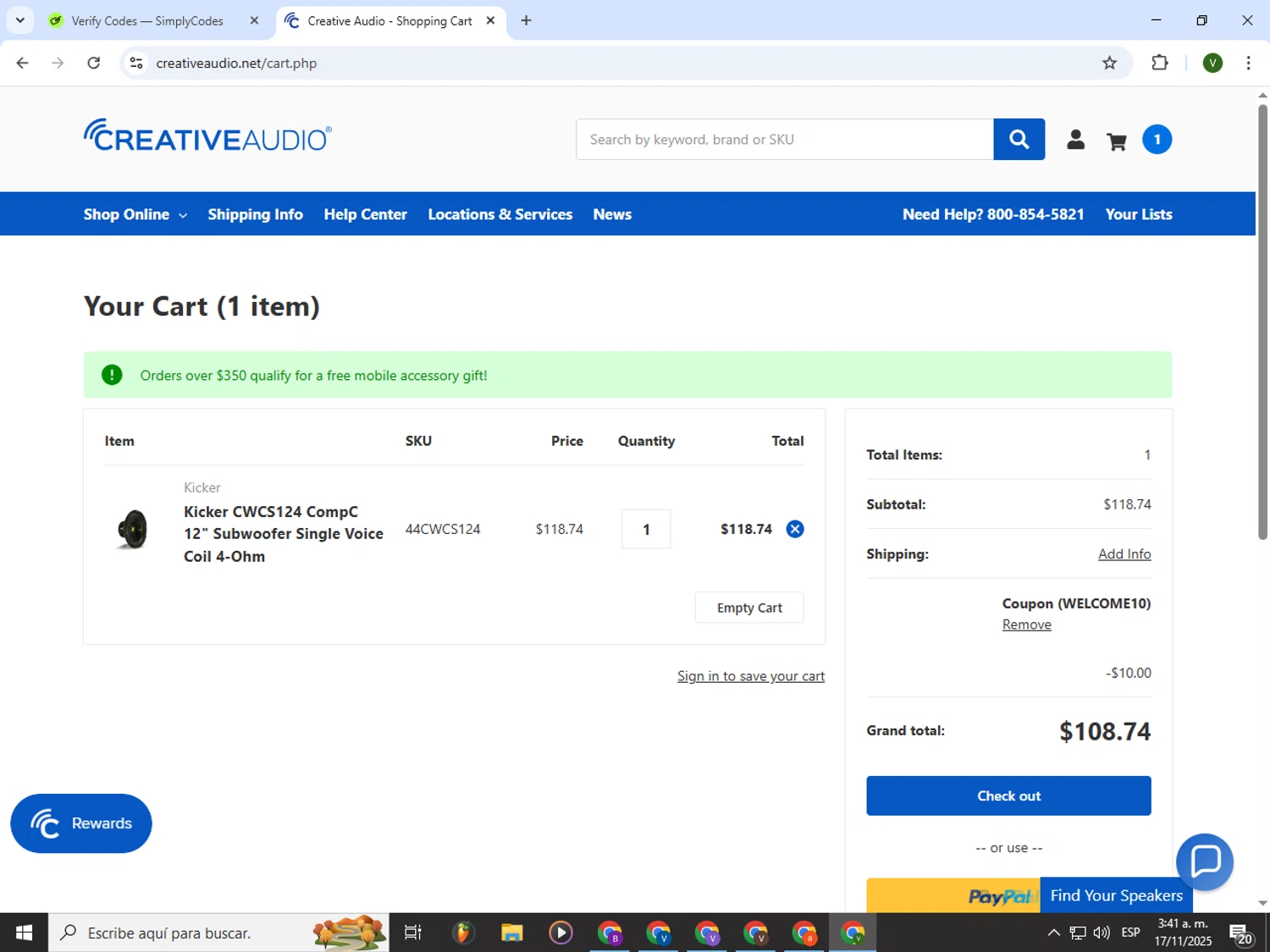Focus the keyword search field
This screenshot has width=1270, height=952.
(785, 140)
